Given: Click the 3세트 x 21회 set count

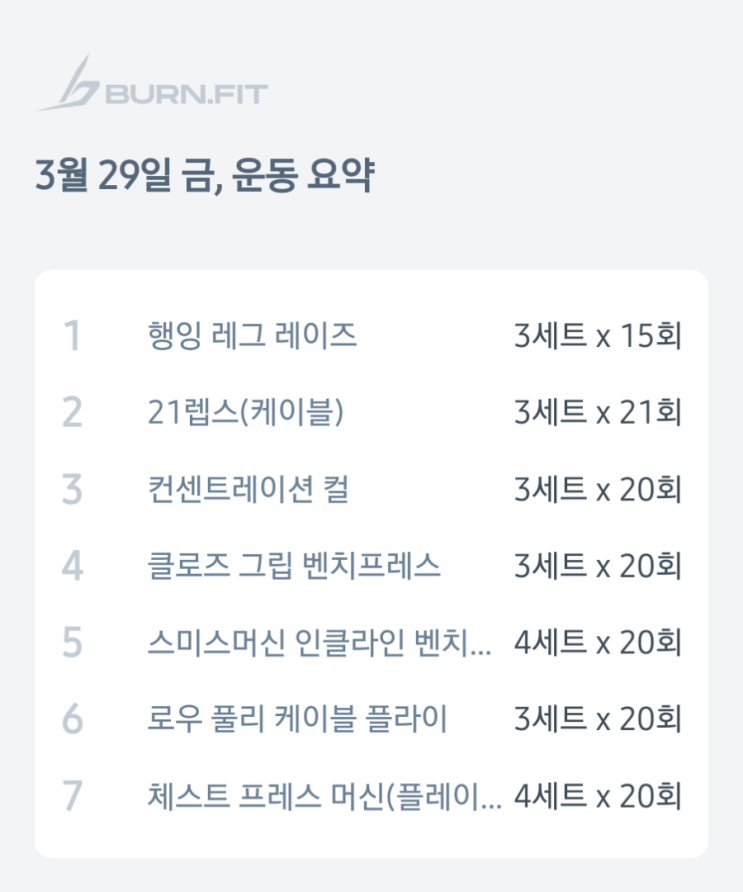Looking at the screenshot, I should click(x=597, y=412).
